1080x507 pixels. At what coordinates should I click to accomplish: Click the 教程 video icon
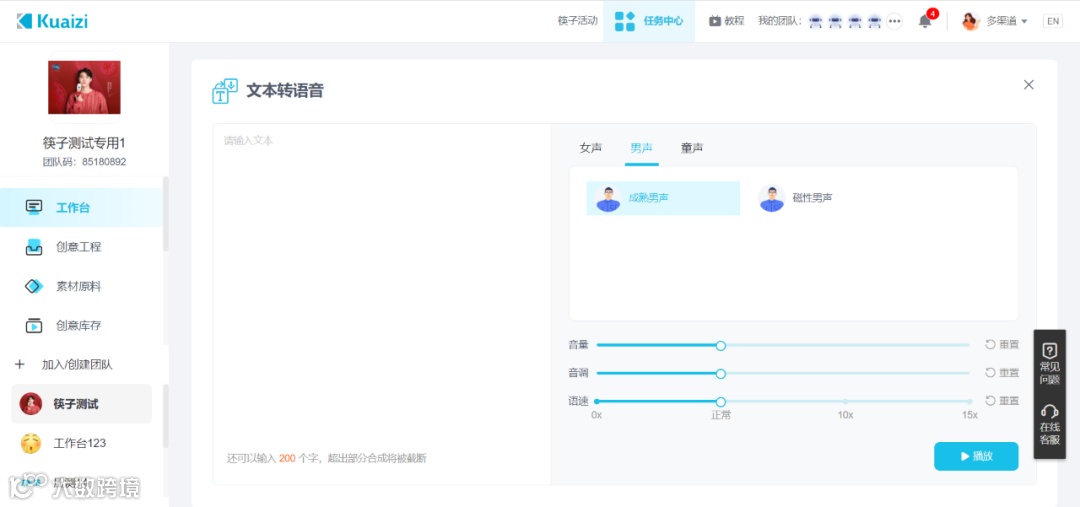click(715, 21)
